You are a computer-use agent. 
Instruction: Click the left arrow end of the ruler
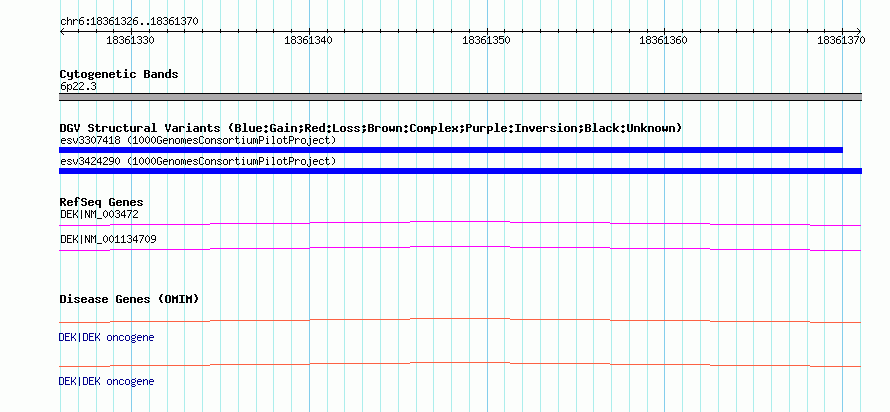62,31
